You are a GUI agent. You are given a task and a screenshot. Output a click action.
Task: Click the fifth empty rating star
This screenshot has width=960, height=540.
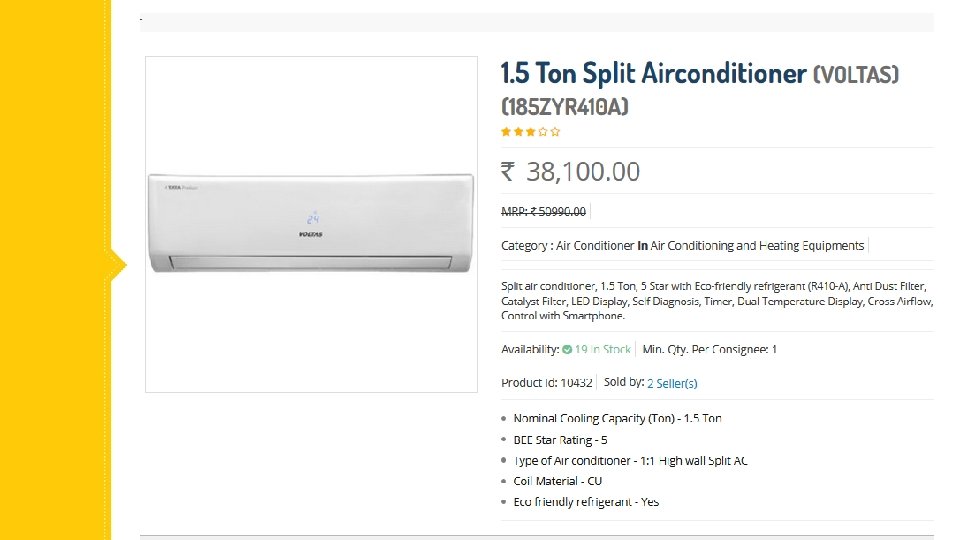[x=555, y=131]
